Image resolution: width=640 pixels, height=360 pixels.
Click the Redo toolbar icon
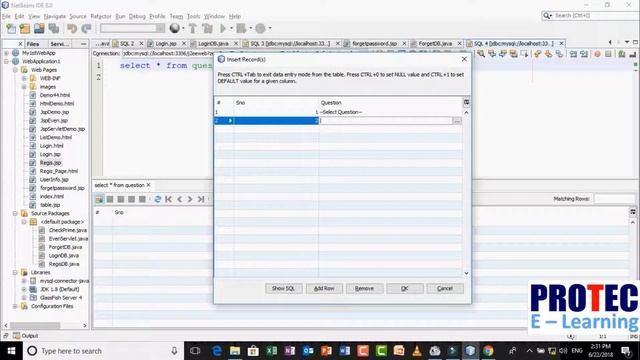86,28
